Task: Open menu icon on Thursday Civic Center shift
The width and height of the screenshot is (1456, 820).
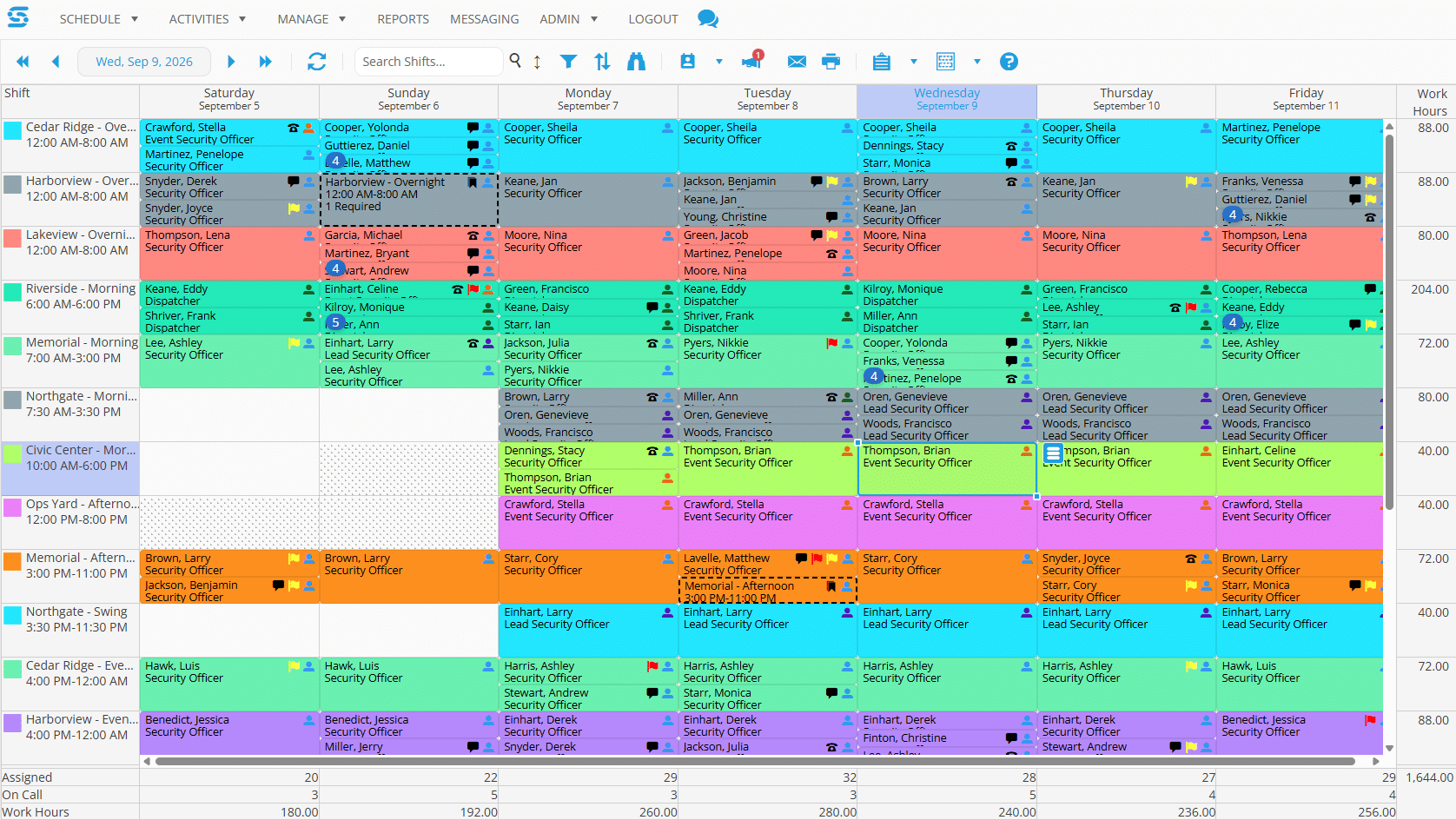Action: pos(1053,453)
